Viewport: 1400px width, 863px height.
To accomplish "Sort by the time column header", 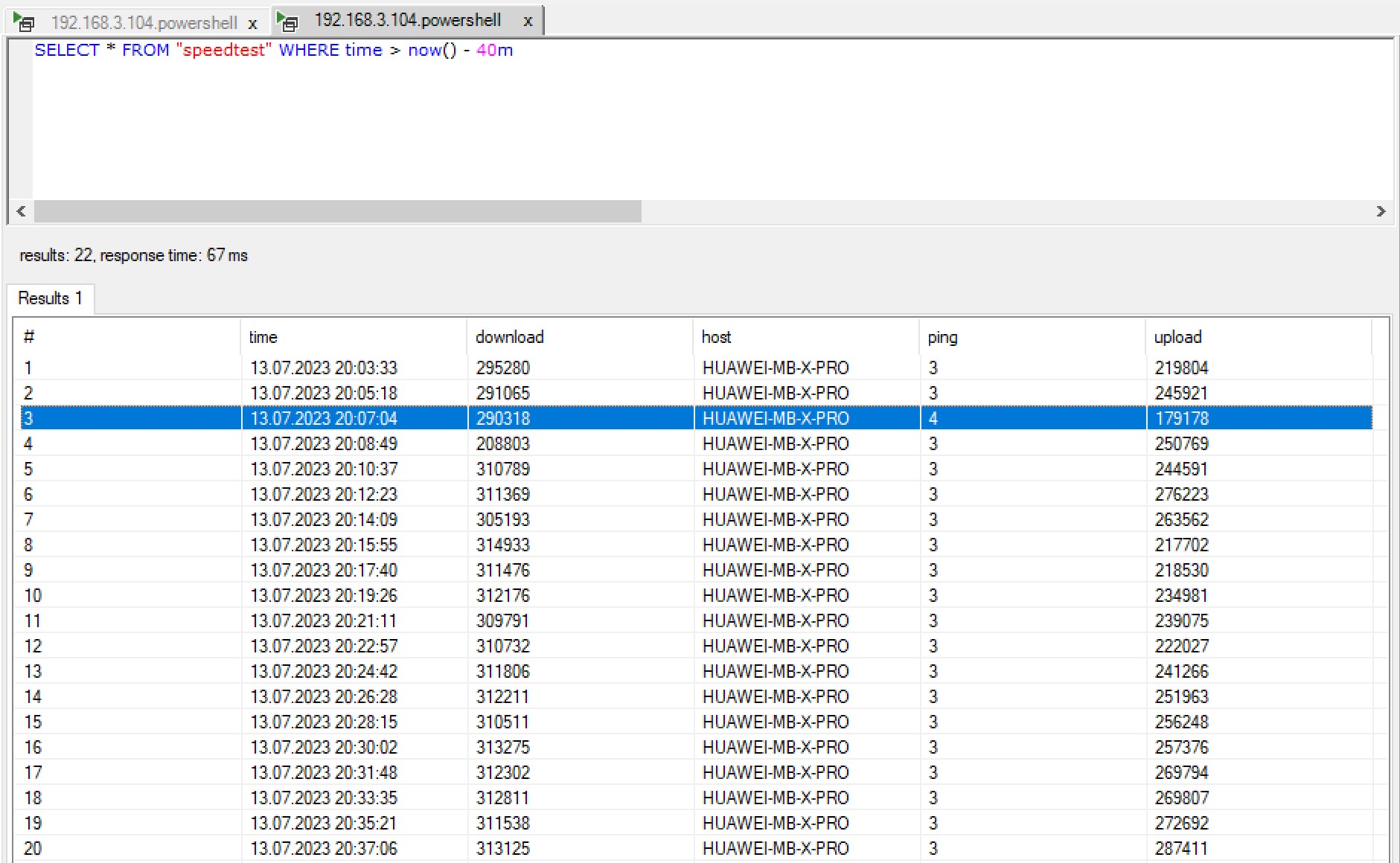I will point(354,337).
